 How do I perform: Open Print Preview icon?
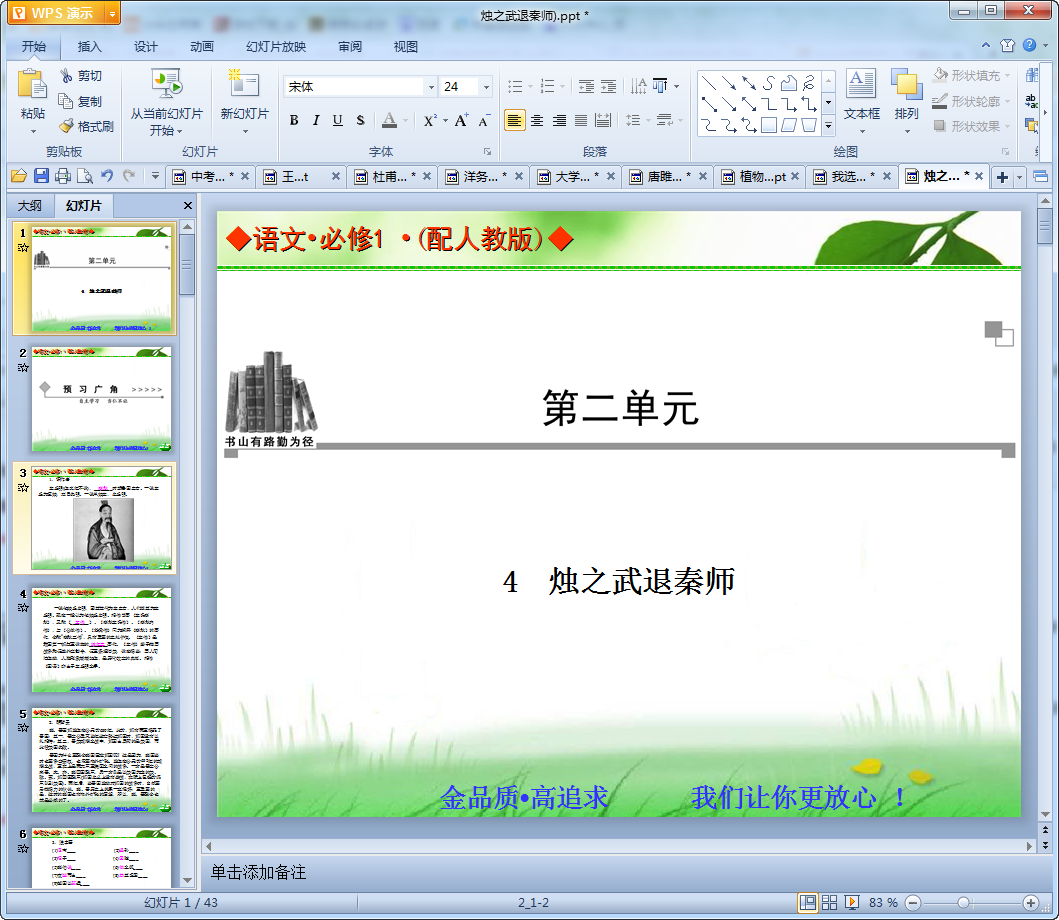point(85,176)
